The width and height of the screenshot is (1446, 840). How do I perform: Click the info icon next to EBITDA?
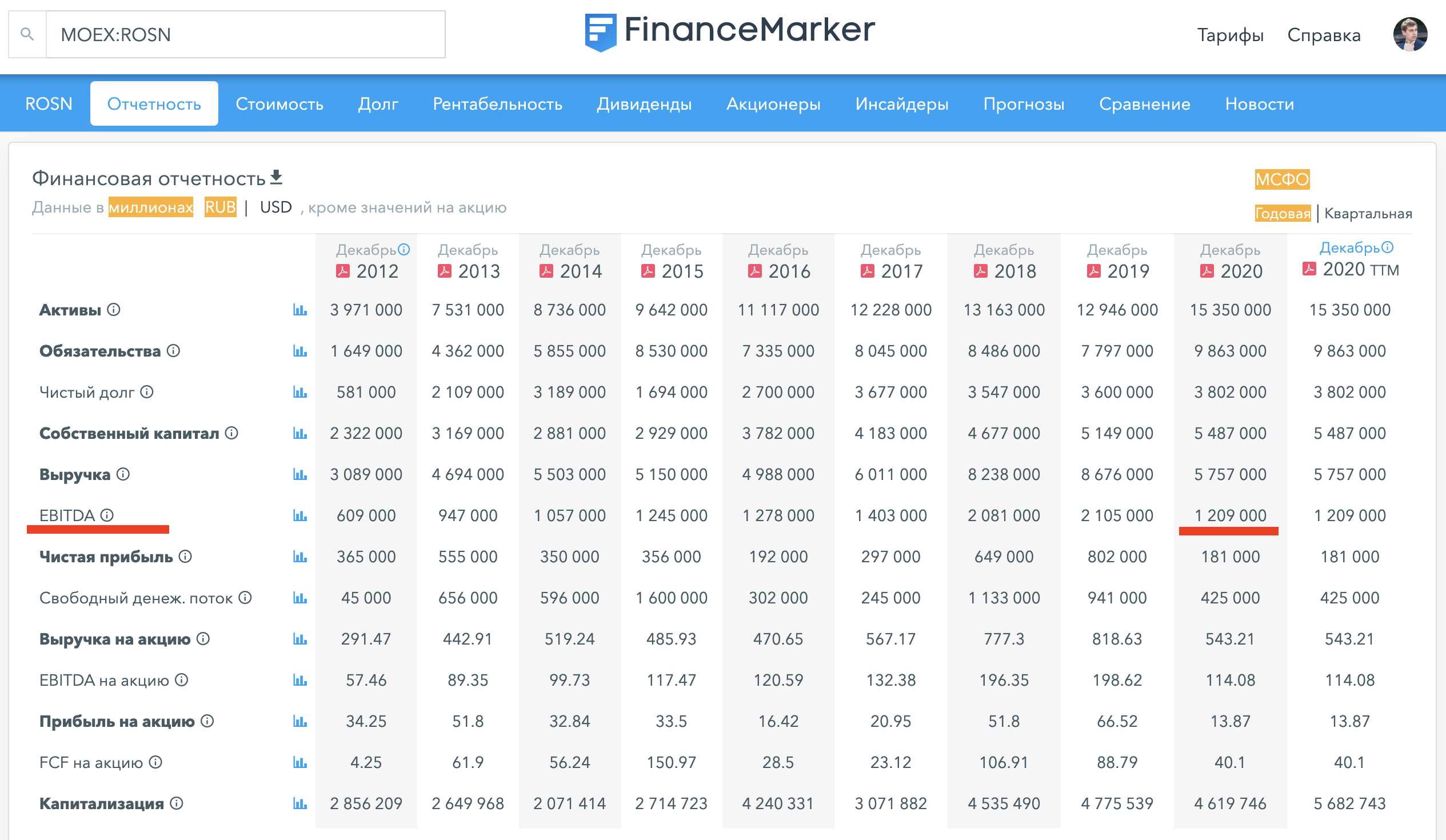point(107,515)
